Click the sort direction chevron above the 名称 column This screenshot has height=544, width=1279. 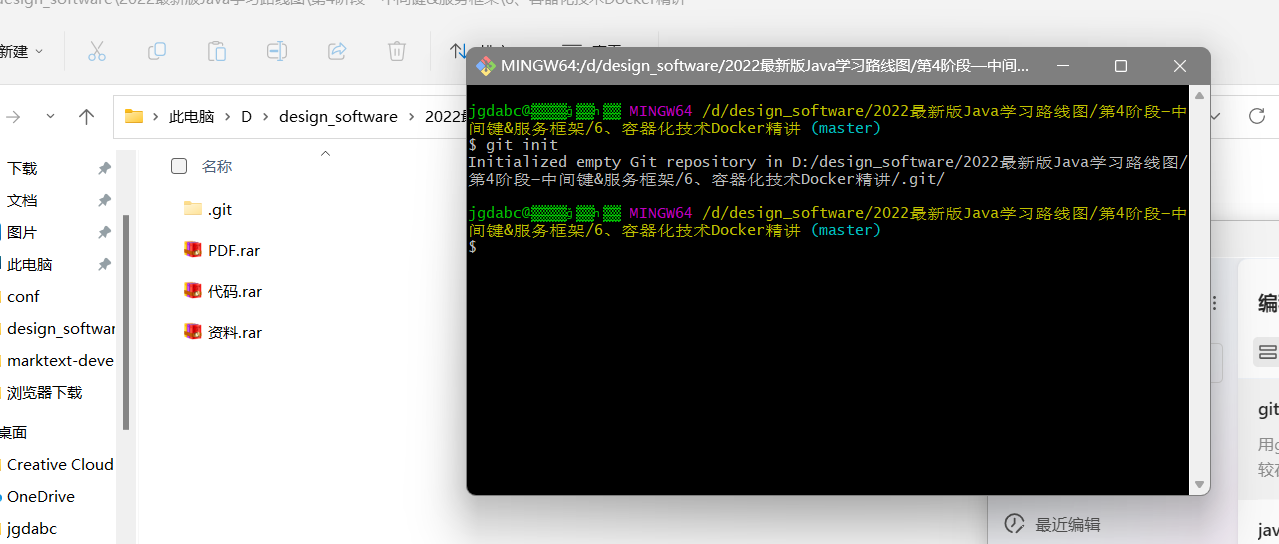[x=325, y=154]
